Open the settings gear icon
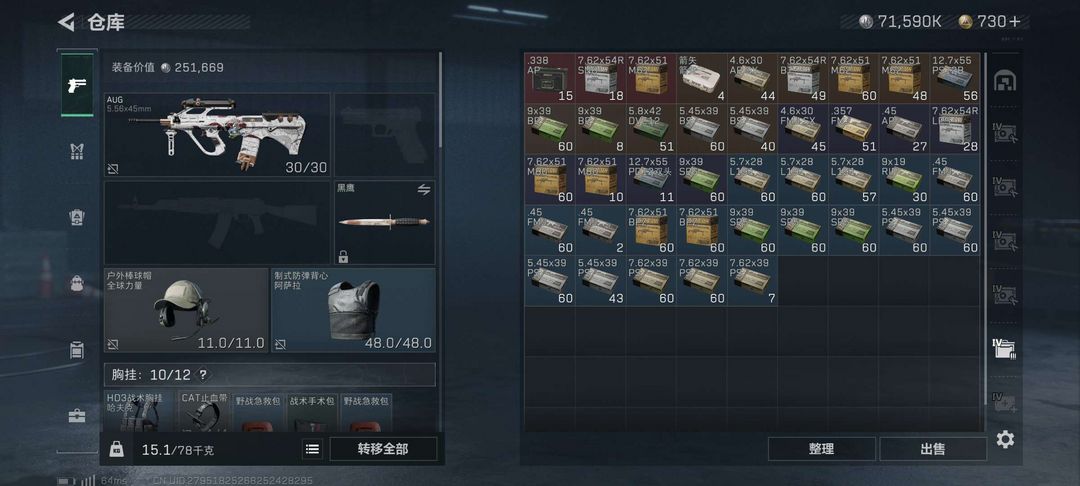This screenshot has width=1080, height=486. [x=1005, y=439]
